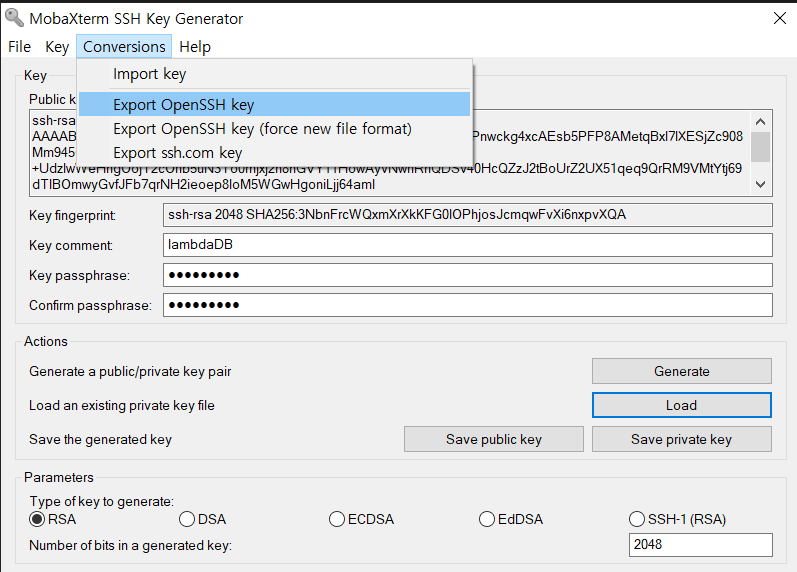Click the 'Key fingerprint:' label
Viewport: 797px width, 572px height.
tap(72, 216)
